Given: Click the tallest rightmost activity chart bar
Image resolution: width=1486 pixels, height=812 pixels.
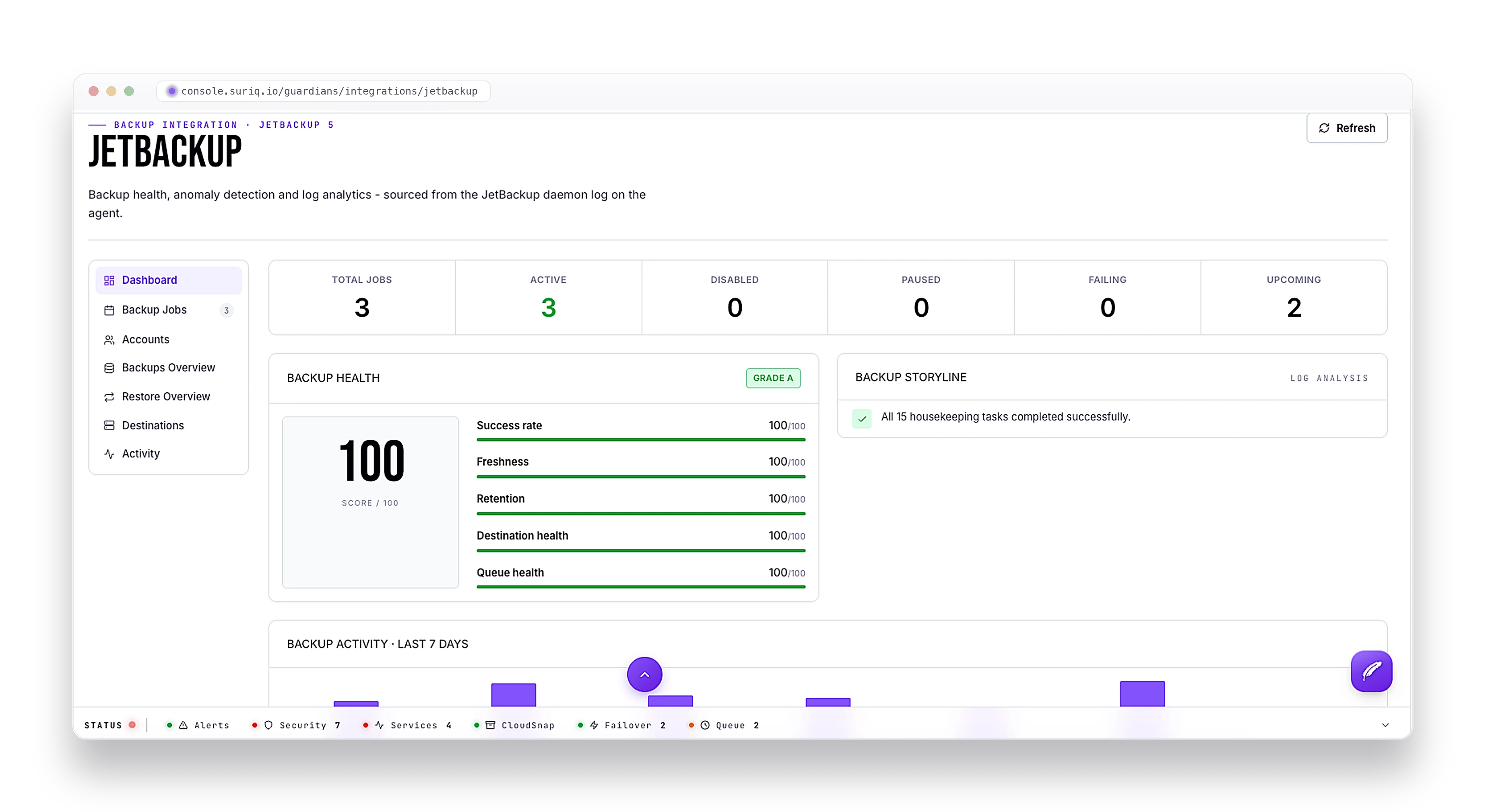Looking at the screenshot, I should (x=1142, y=694).
